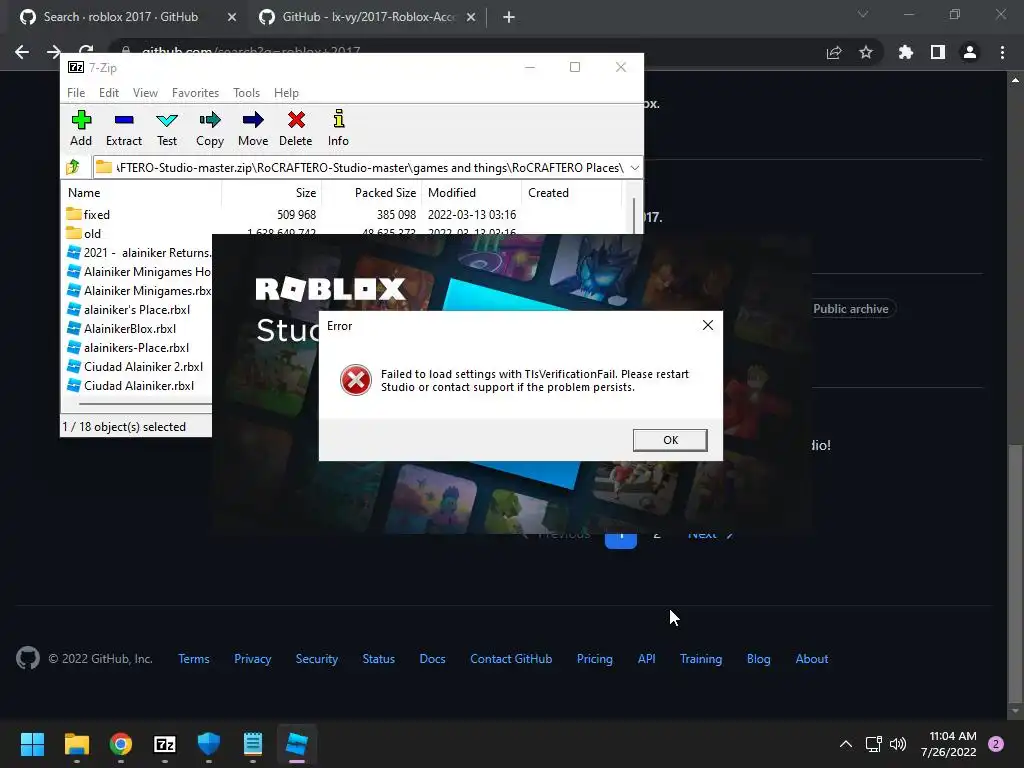Click GitHub octocat logo in footer
This screenshot has height=768, width=1024.
coord(28,658)
